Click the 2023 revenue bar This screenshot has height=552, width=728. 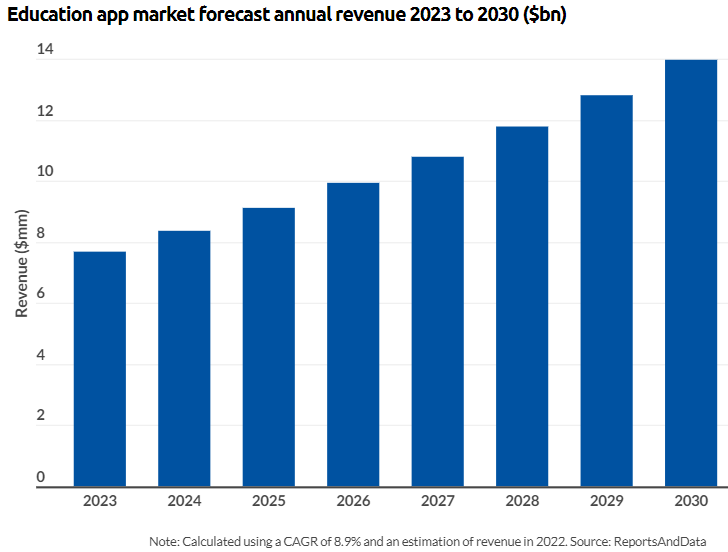click(100, 368)
